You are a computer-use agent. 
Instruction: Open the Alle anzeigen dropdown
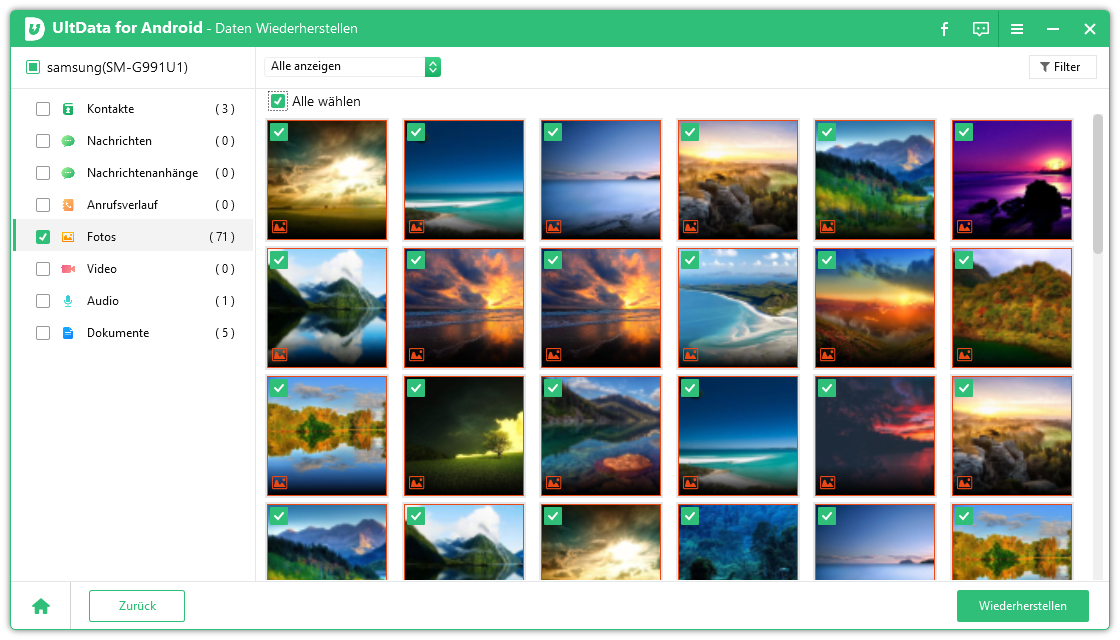pos(352,66)
